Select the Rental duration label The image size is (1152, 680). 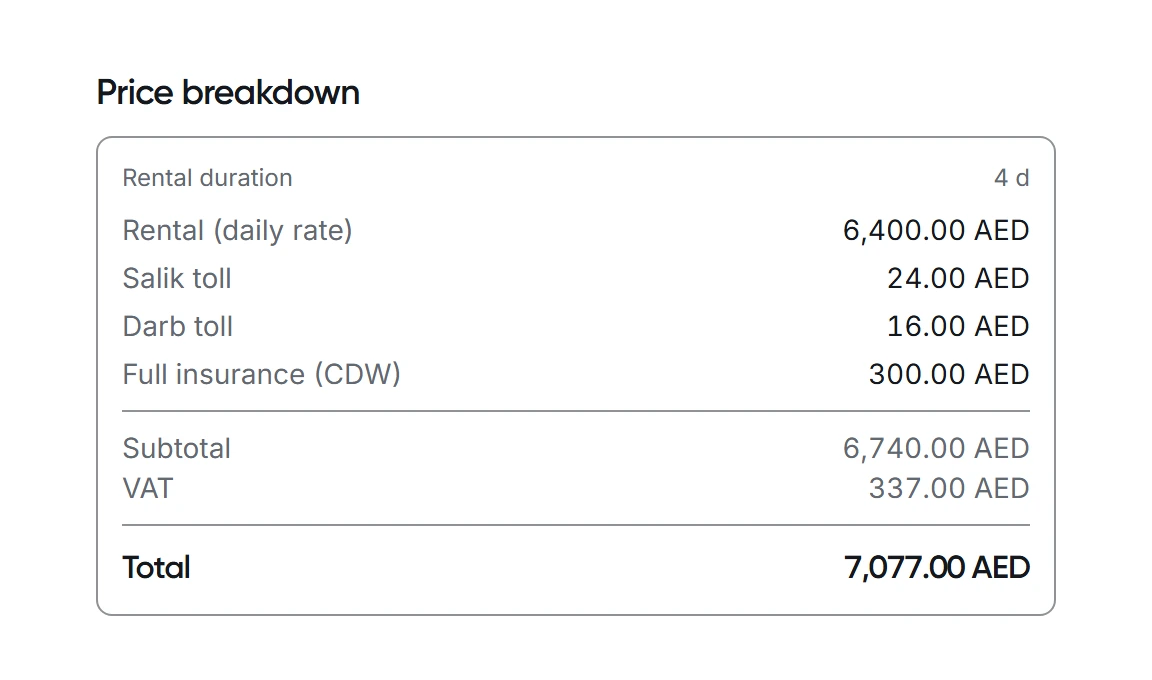pyautogui.click(x=207, y=178)
